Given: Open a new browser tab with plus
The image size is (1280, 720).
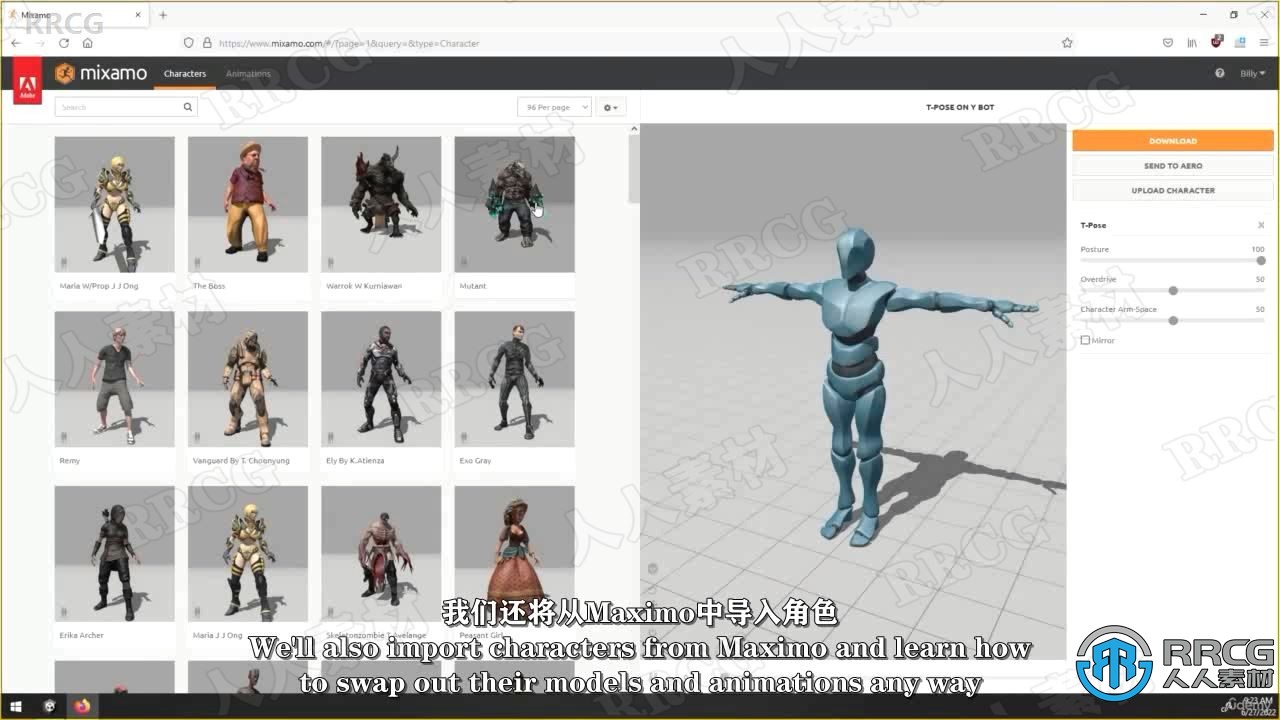Looking at the screenshot, I should point(163,15).
